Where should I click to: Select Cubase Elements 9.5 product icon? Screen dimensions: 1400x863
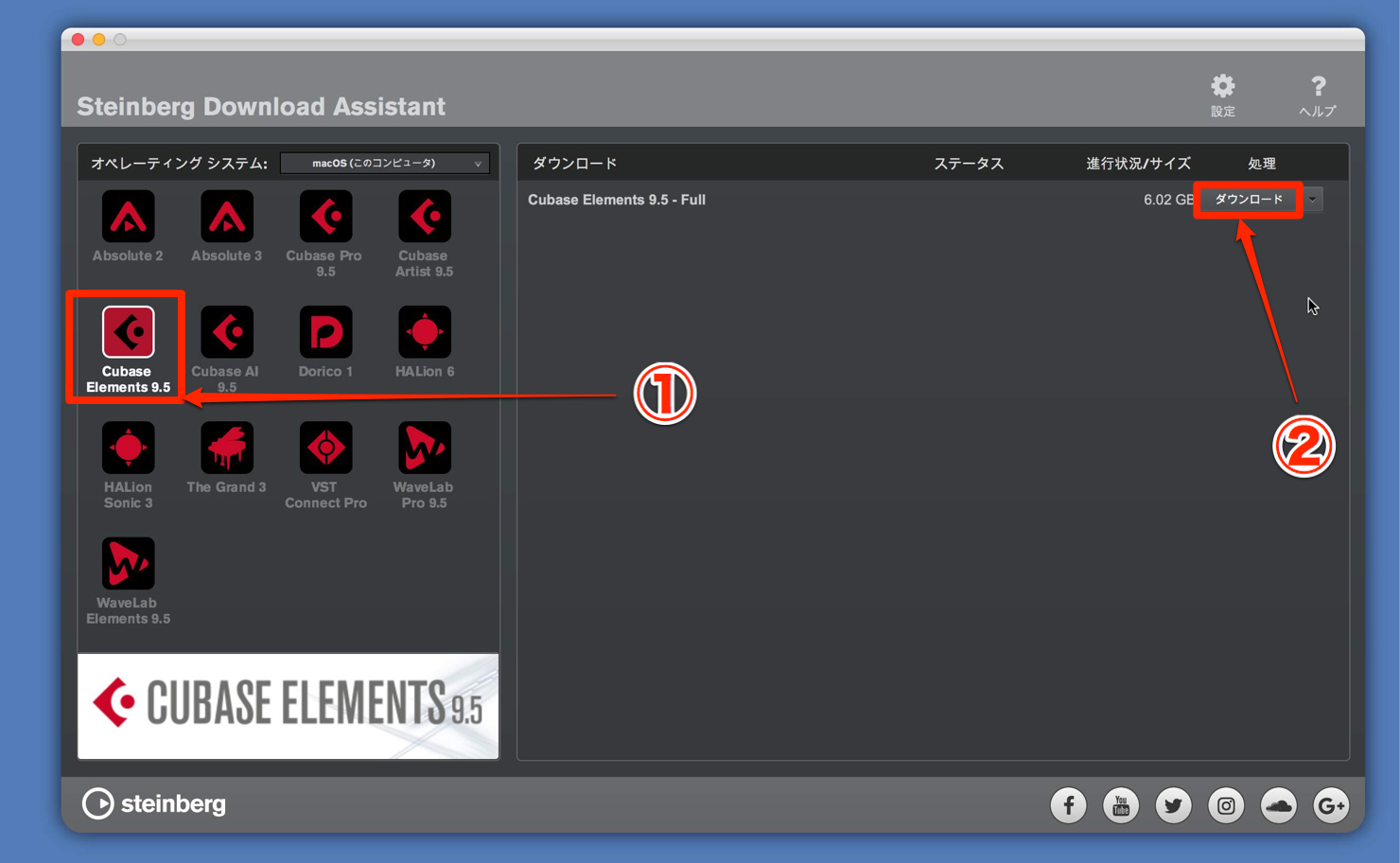coord(128,332)
